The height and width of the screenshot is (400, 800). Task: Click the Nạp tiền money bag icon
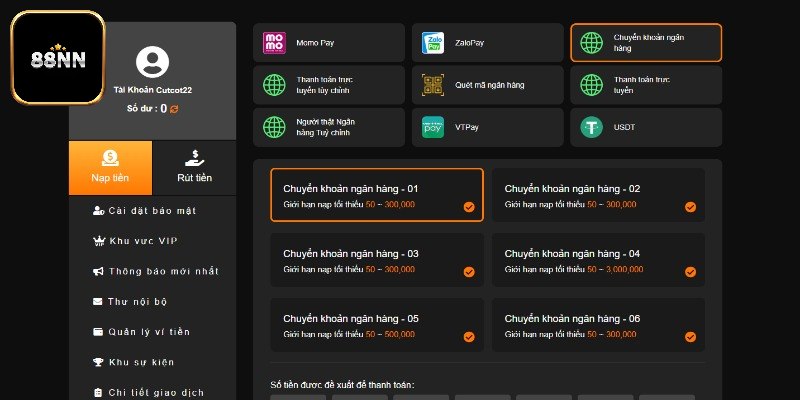(110, 158)
